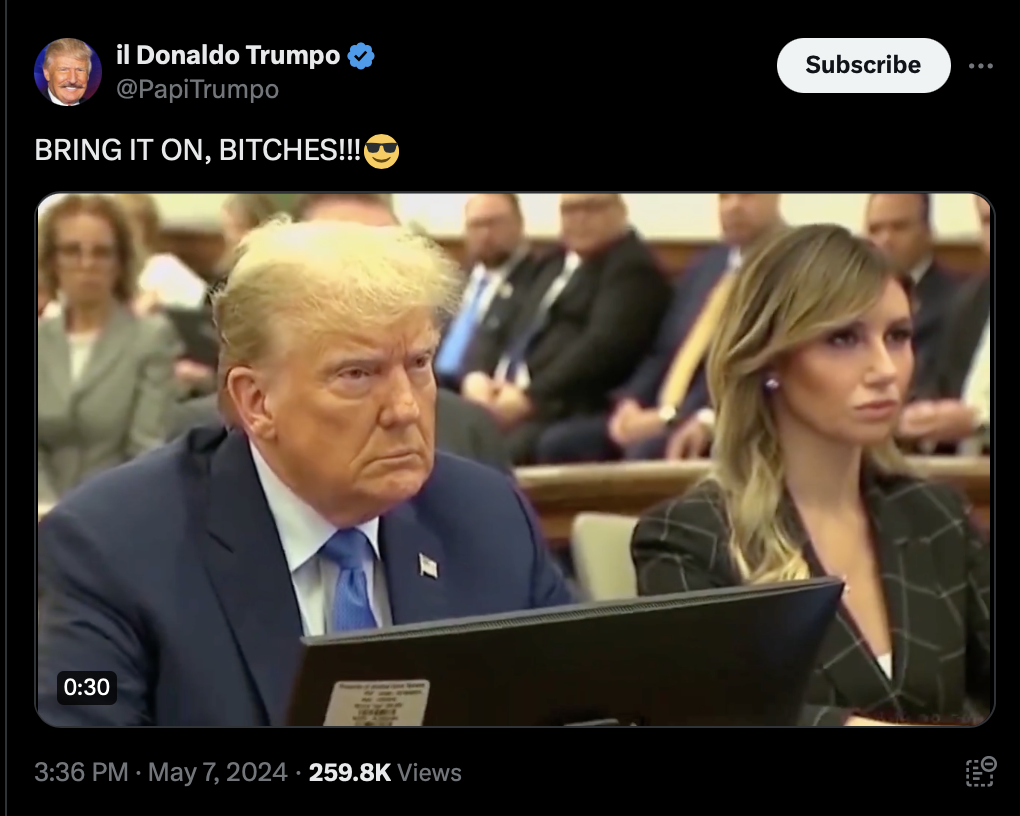Click the BRING IT ON post text
The width and height of the screenshot is (1020, 816).
coord(197,150)
